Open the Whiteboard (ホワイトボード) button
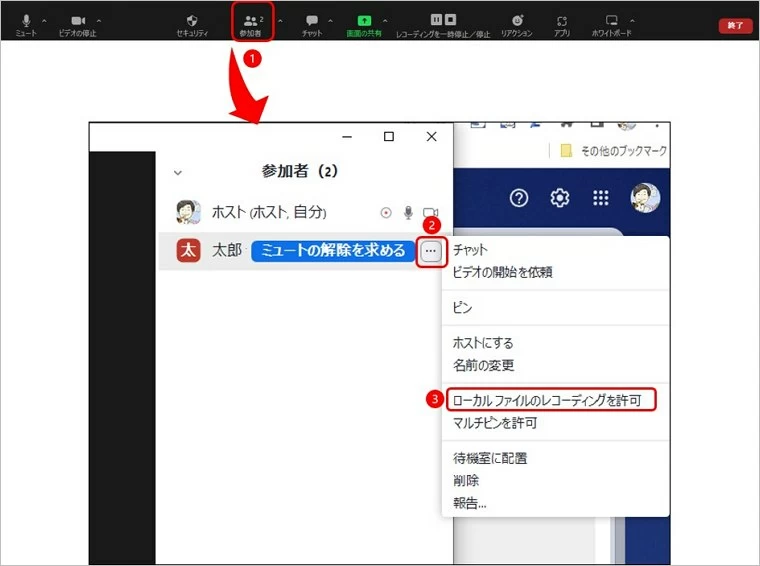Screen dimensions: 760x566 coord(611,24)
